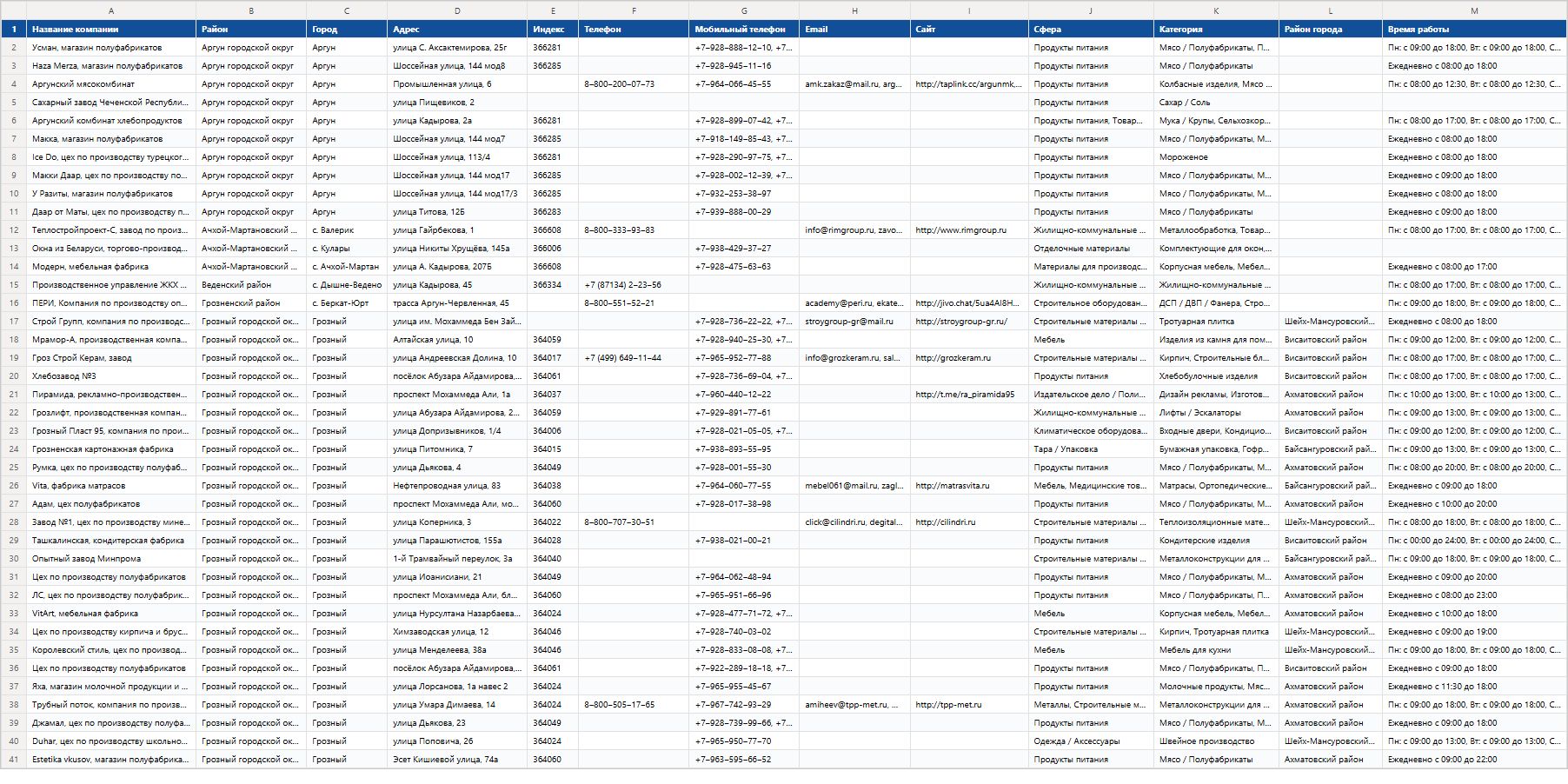Viewport: 1568px width, 784px height.
Task: Select the postal index "366334" cell
Action: pyautogui.click(x=553, y=285)
